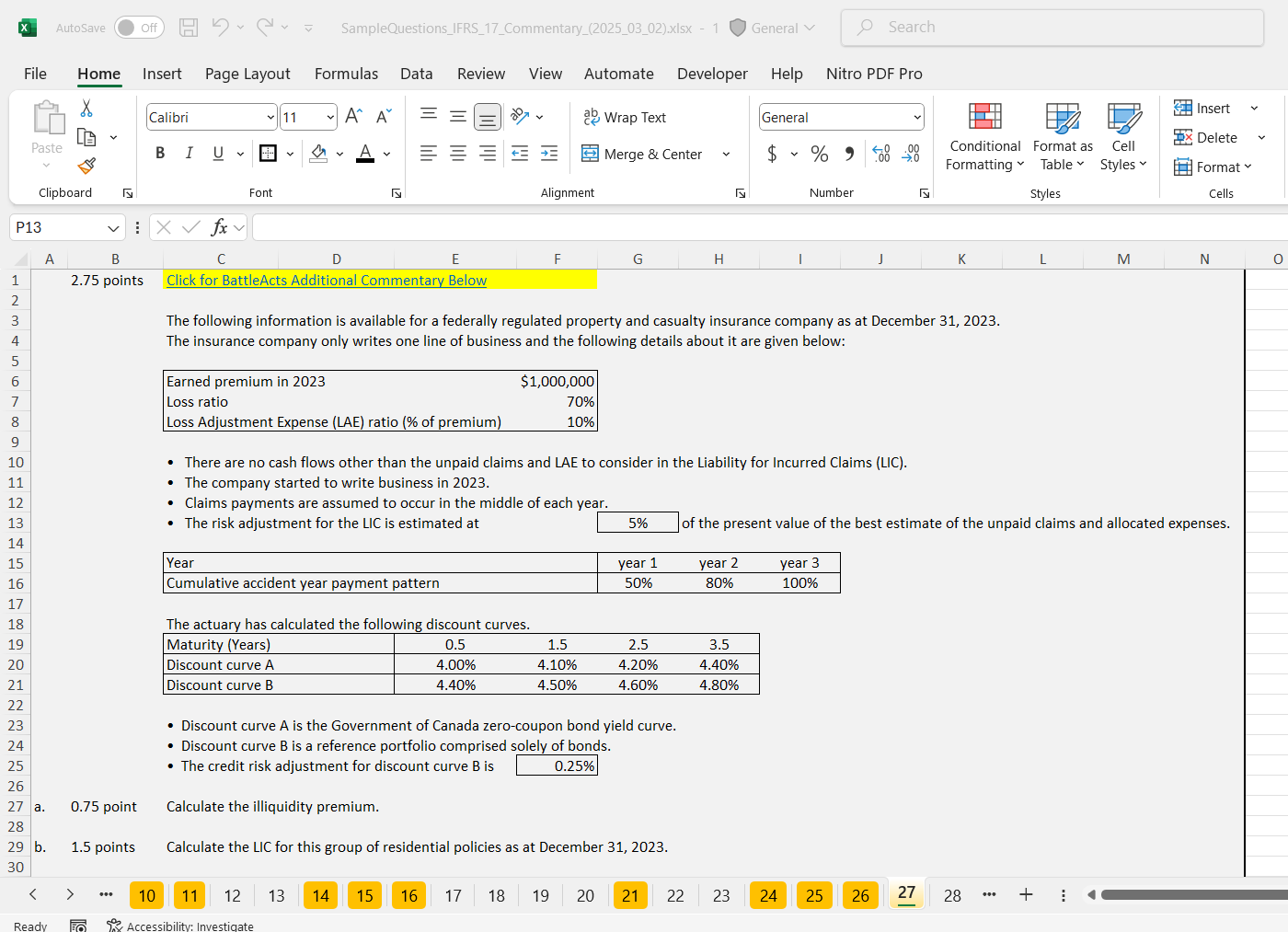Click the Increase Font Size icon

(353, 116)
